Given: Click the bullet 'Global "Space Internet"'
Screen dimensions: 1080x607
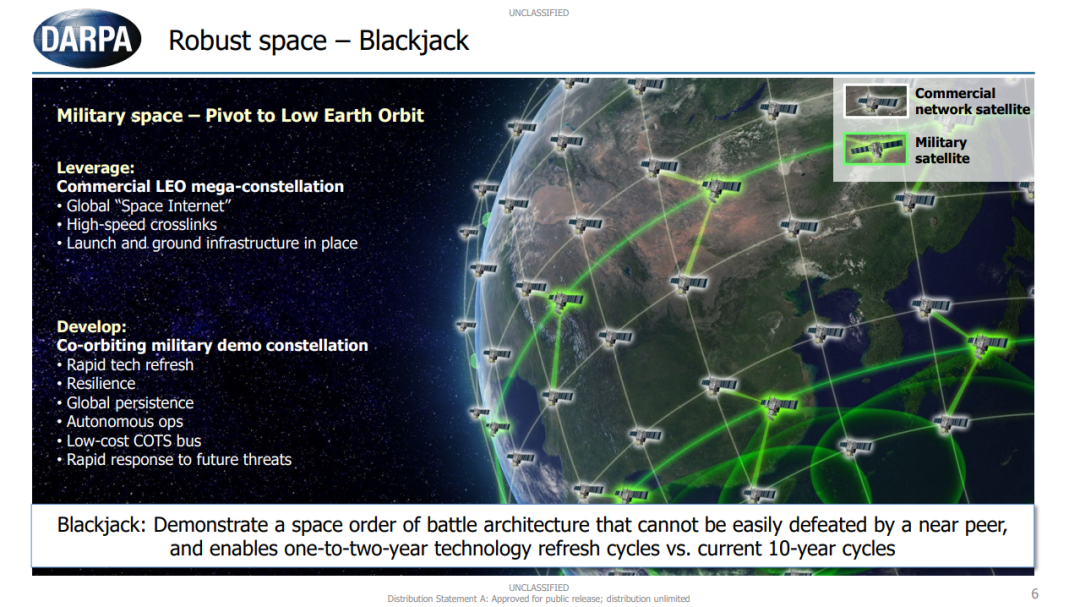Looking at the screenshot, I should click(x=148, y=205).
